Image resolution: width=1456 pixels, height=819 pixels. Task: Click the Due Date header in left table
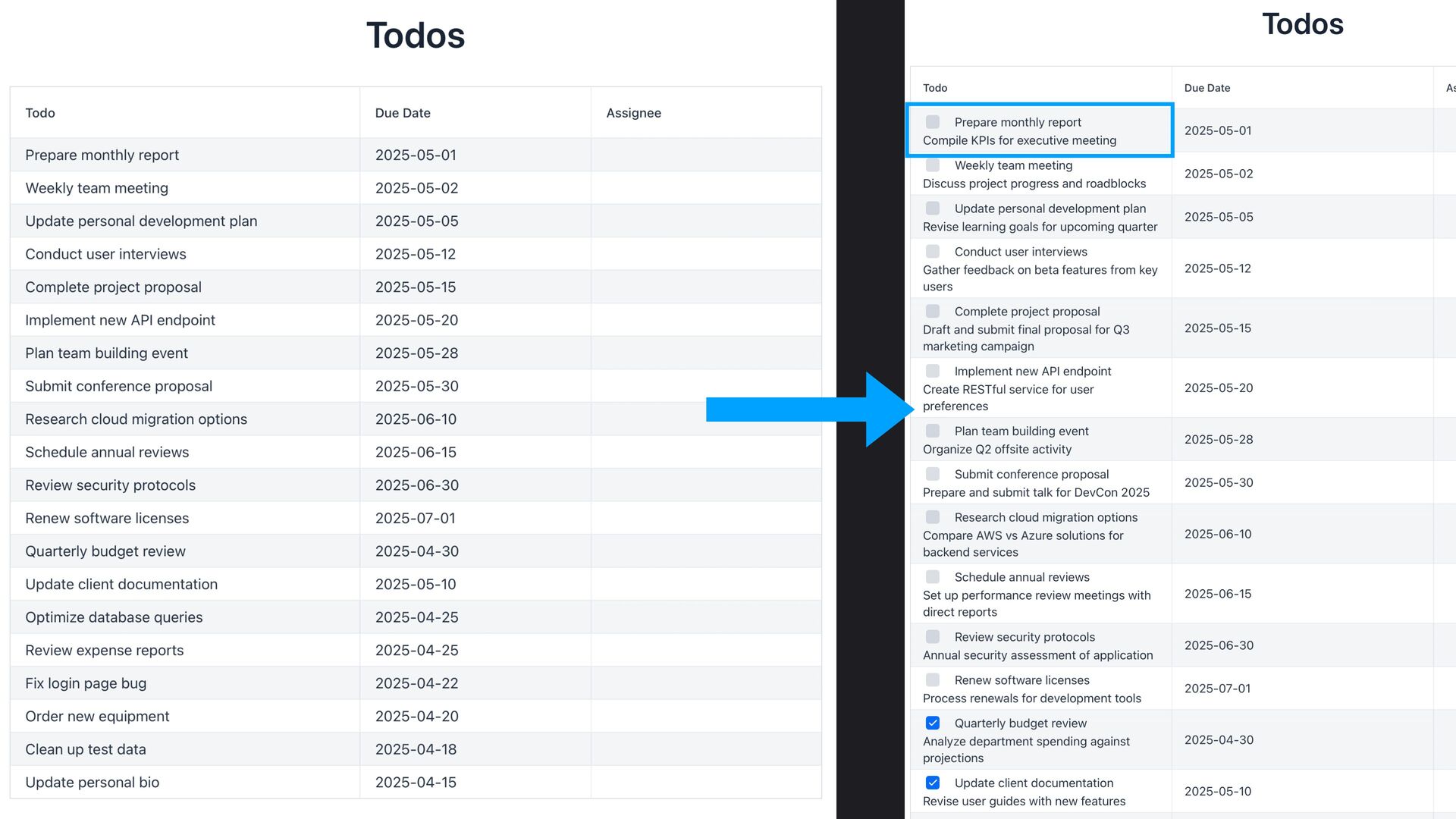click(x=403, y=113)
